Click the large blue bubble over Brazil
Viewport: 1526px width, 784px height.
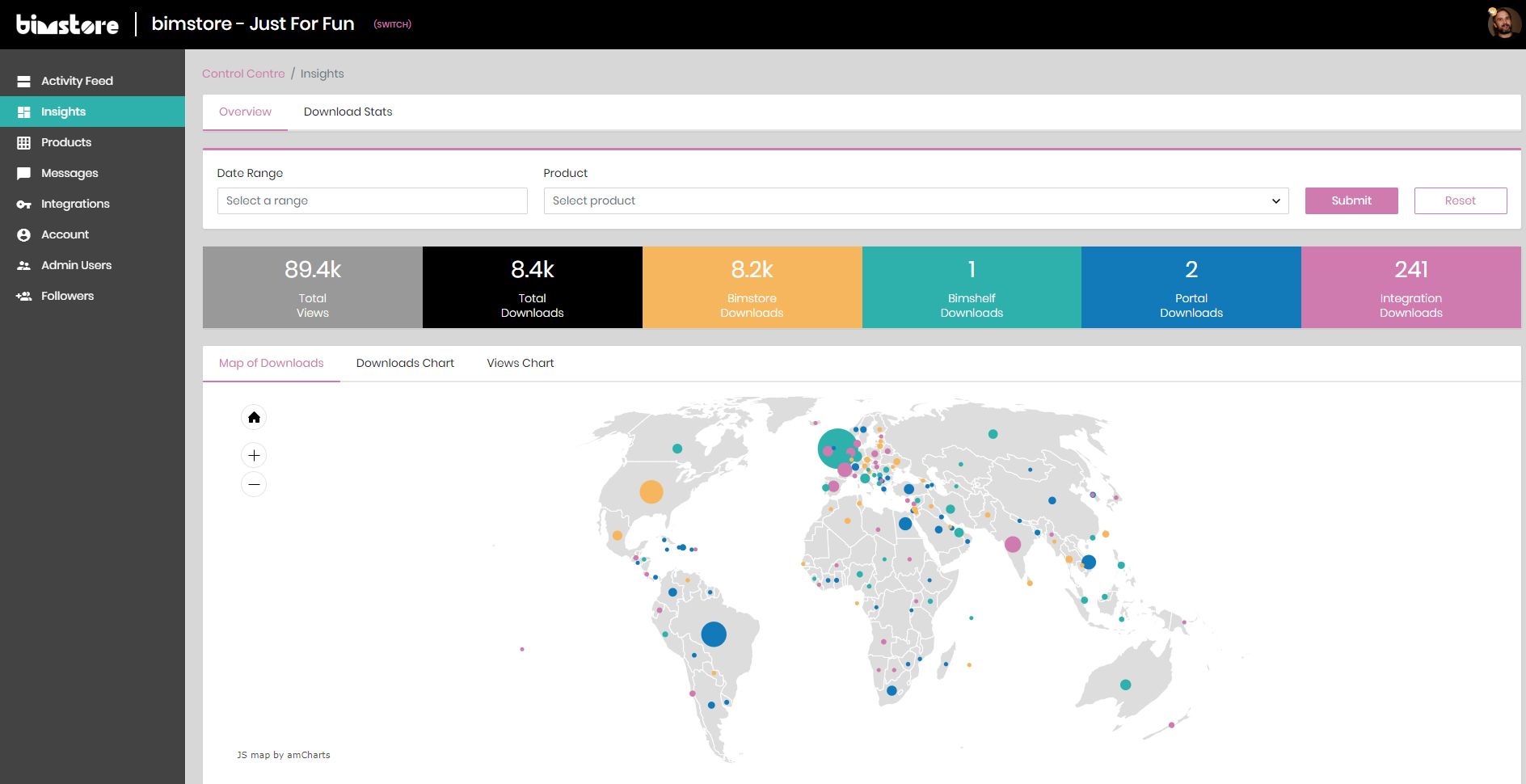pyautogui.click(x=714, y=634)
